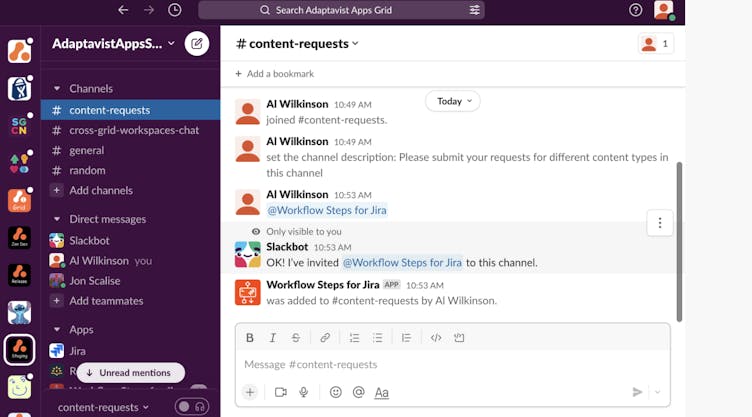This screenshot has height=417, width=752.
Task: Open @Workflow Steps for Jira mention in Al's message
Action: (327, 210)
